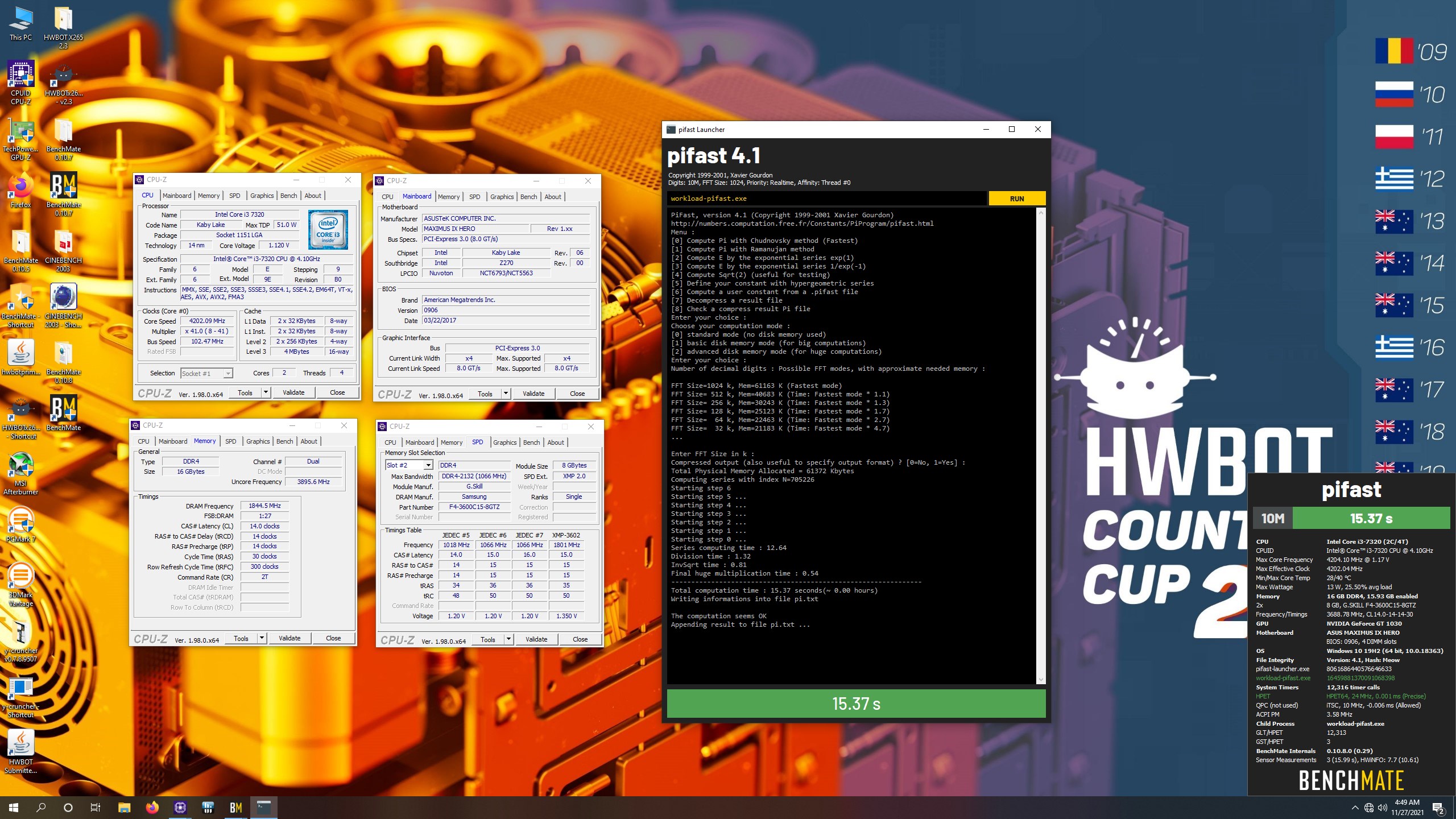
Task: Open Task View from taskbar
Action: (x=96, y=807)
